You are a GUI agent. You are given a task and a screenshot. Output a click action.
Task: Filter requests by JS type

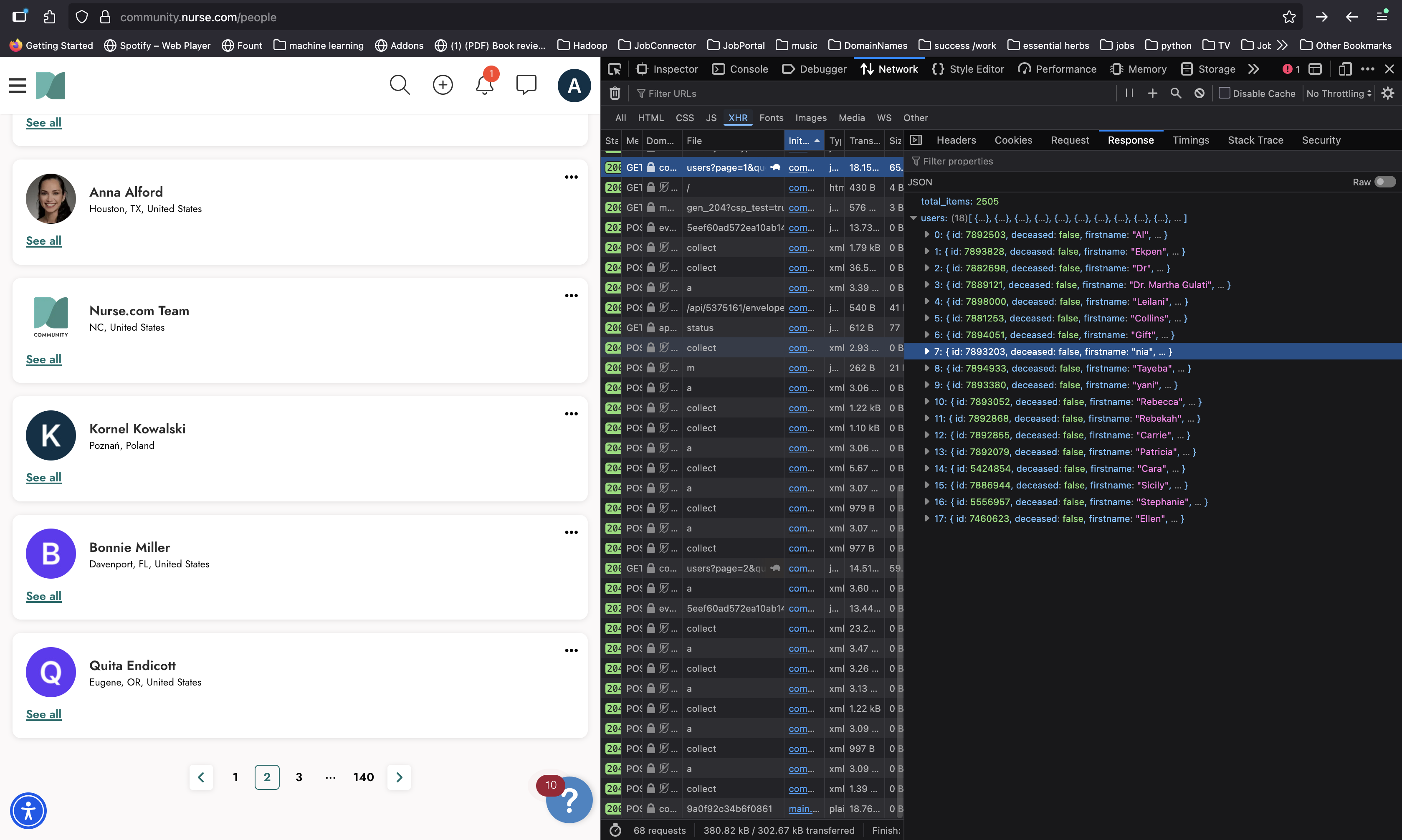click(711, 118)
